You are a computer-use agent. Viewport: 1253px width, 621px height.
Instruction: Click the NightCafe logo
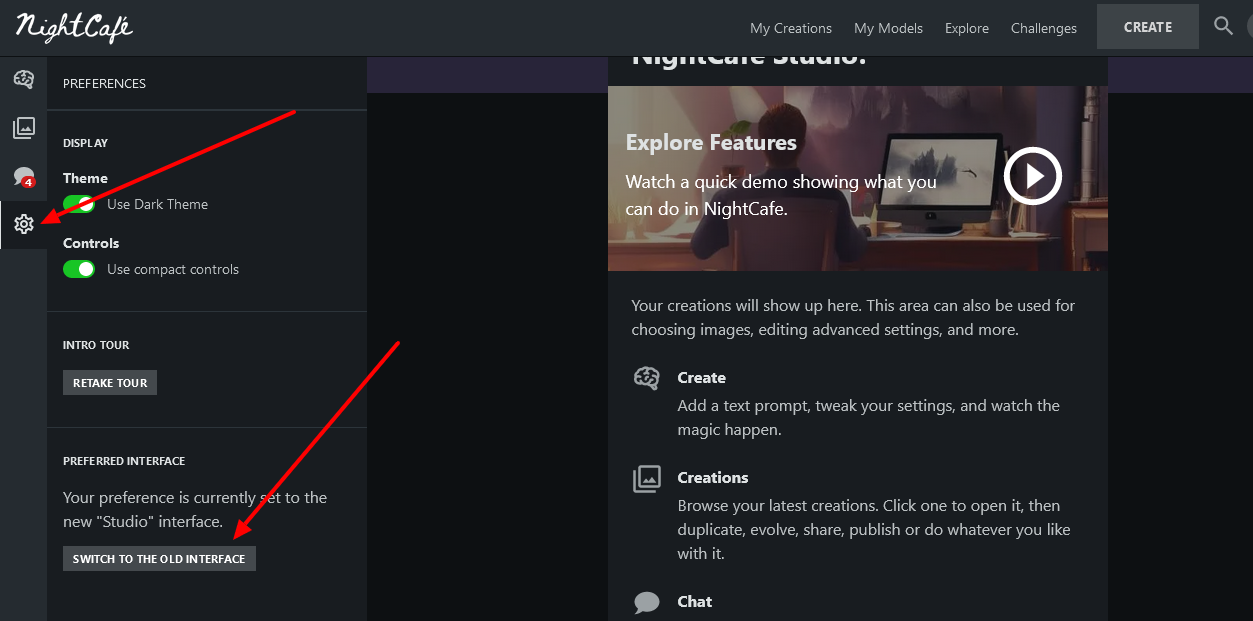[x=74, y=27]
